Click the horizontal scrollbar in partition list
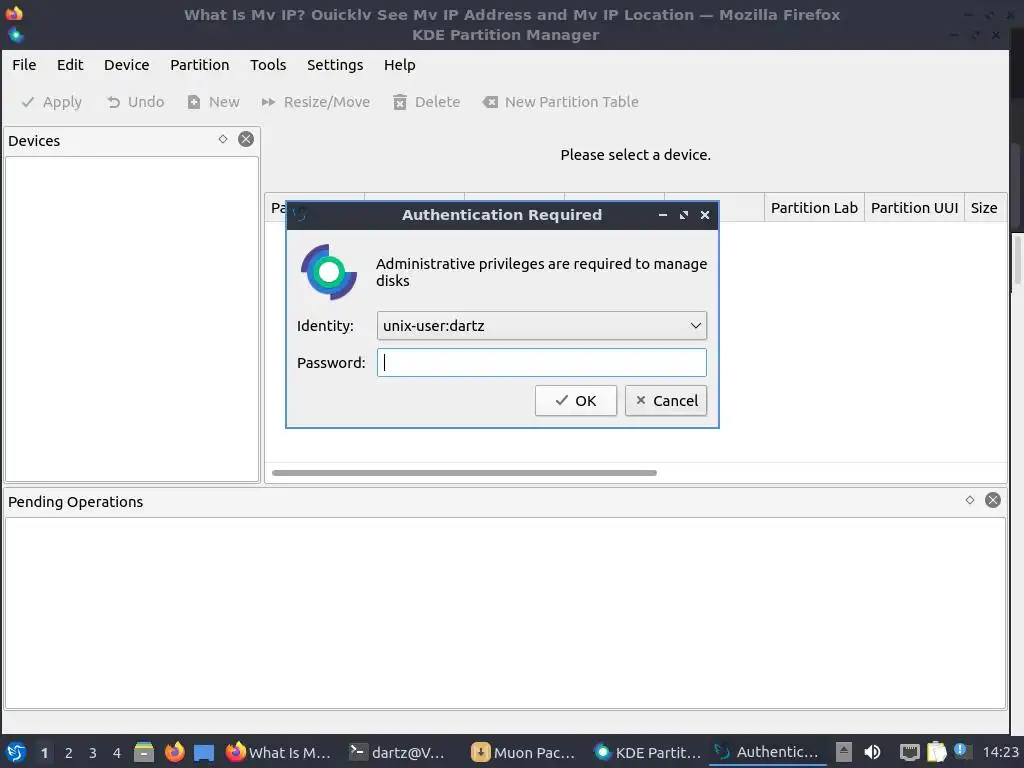The width and height of the screenshot is (1024, 768). point(464,473)
